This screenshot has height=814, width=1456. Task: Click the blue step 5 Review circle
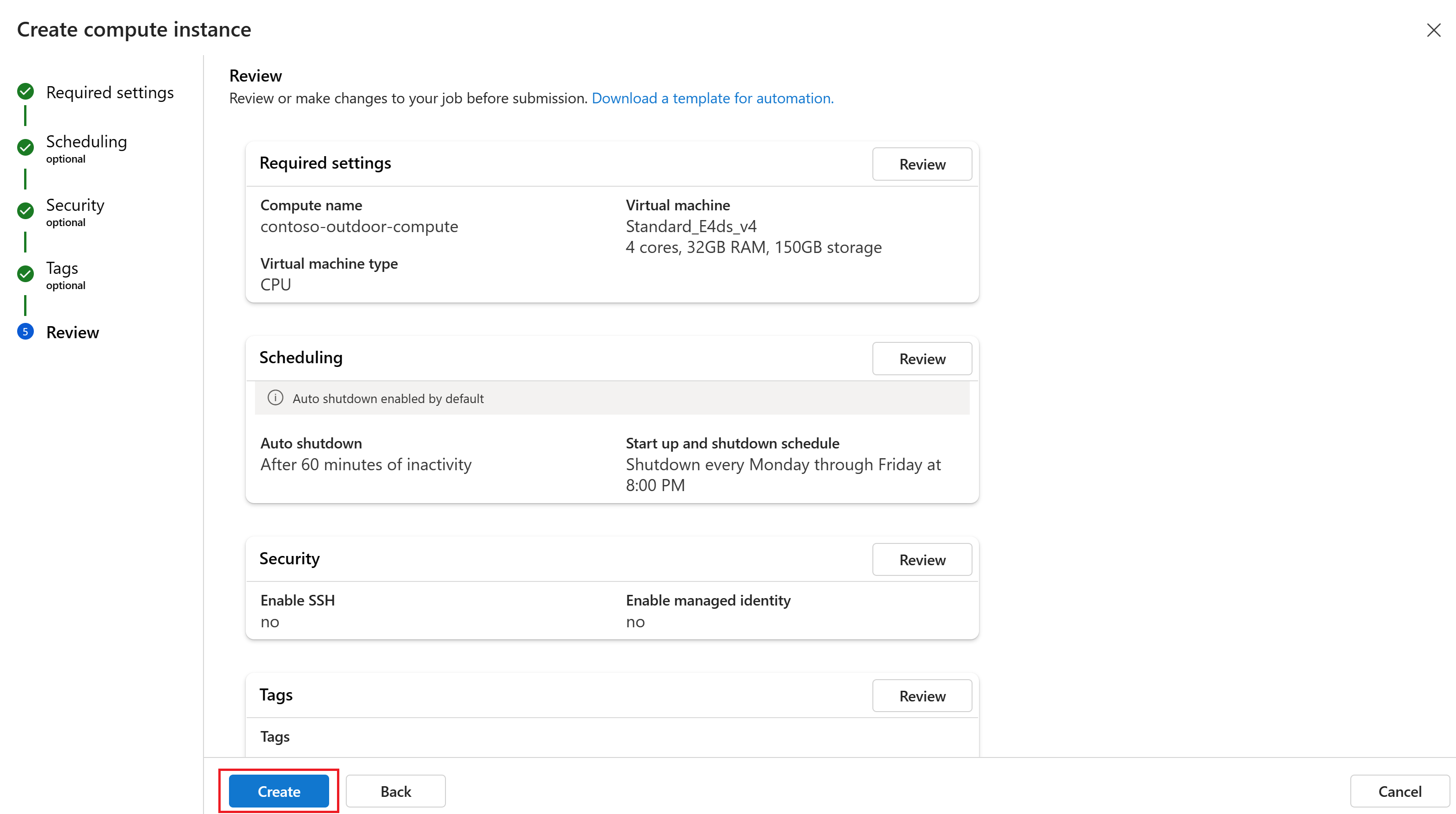[x=25, y=332]
